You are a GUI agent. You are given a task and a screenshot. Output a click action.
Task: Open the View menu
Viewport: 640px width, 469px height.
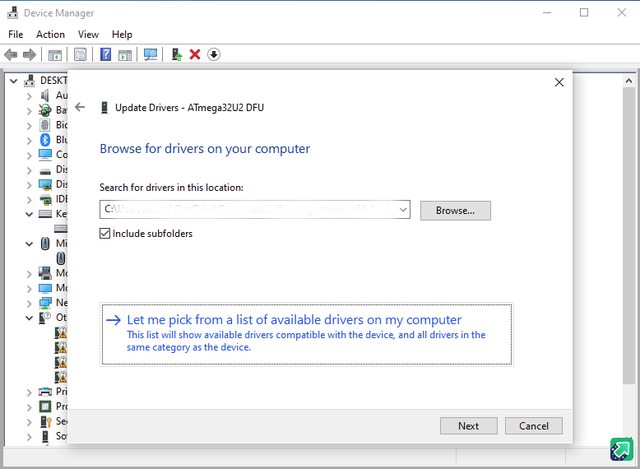click(88, 34)
